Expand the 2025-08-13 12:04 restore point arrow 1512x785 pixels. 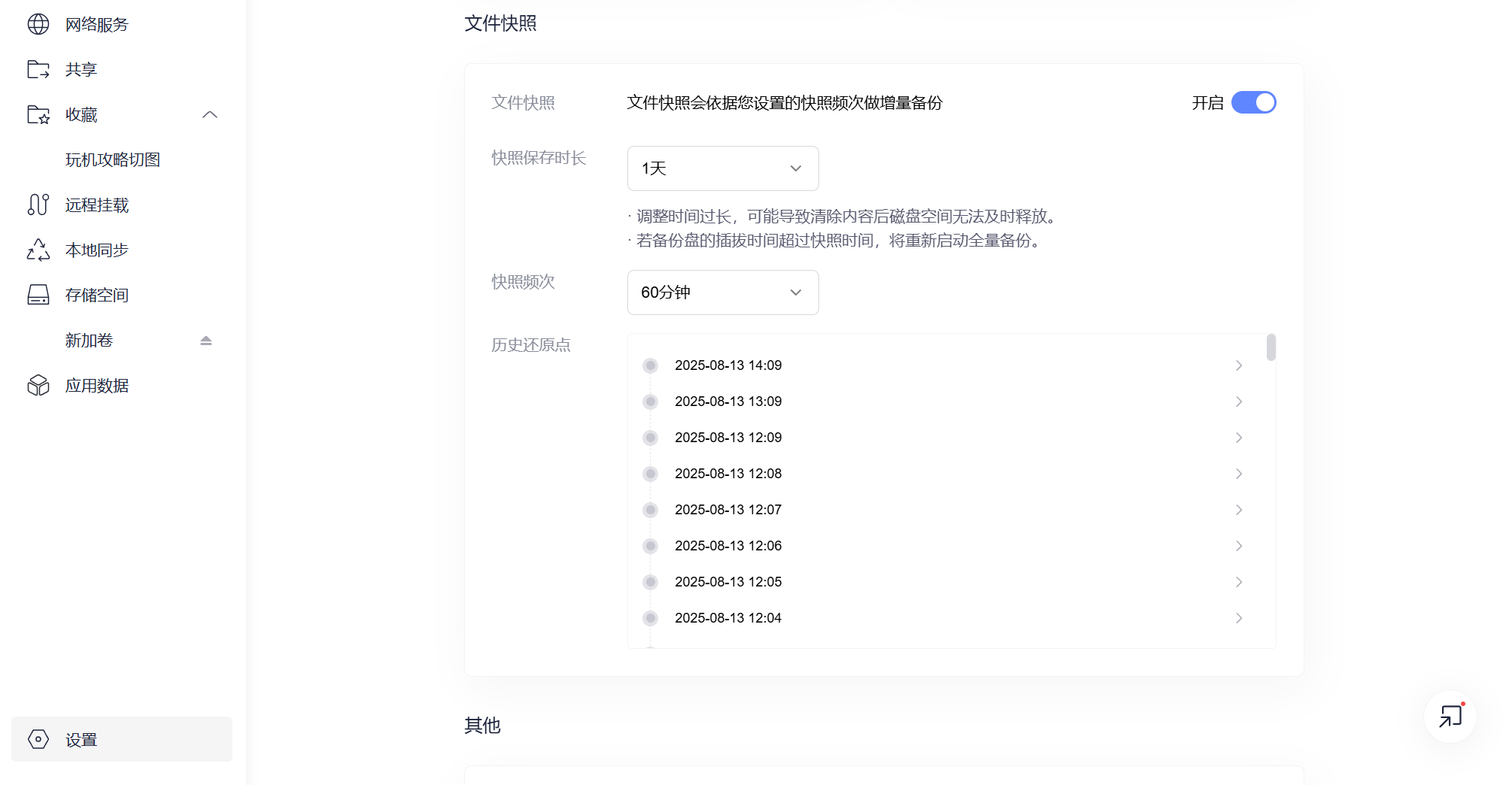coord(1239,618)
